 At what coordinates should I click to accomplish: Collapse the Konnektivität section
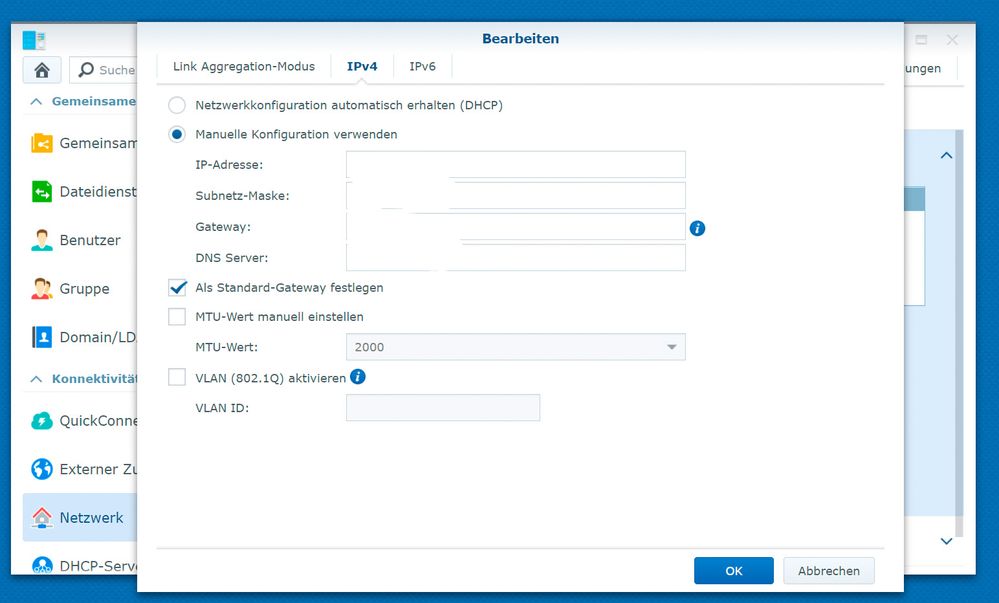click(x=36, y=378)
